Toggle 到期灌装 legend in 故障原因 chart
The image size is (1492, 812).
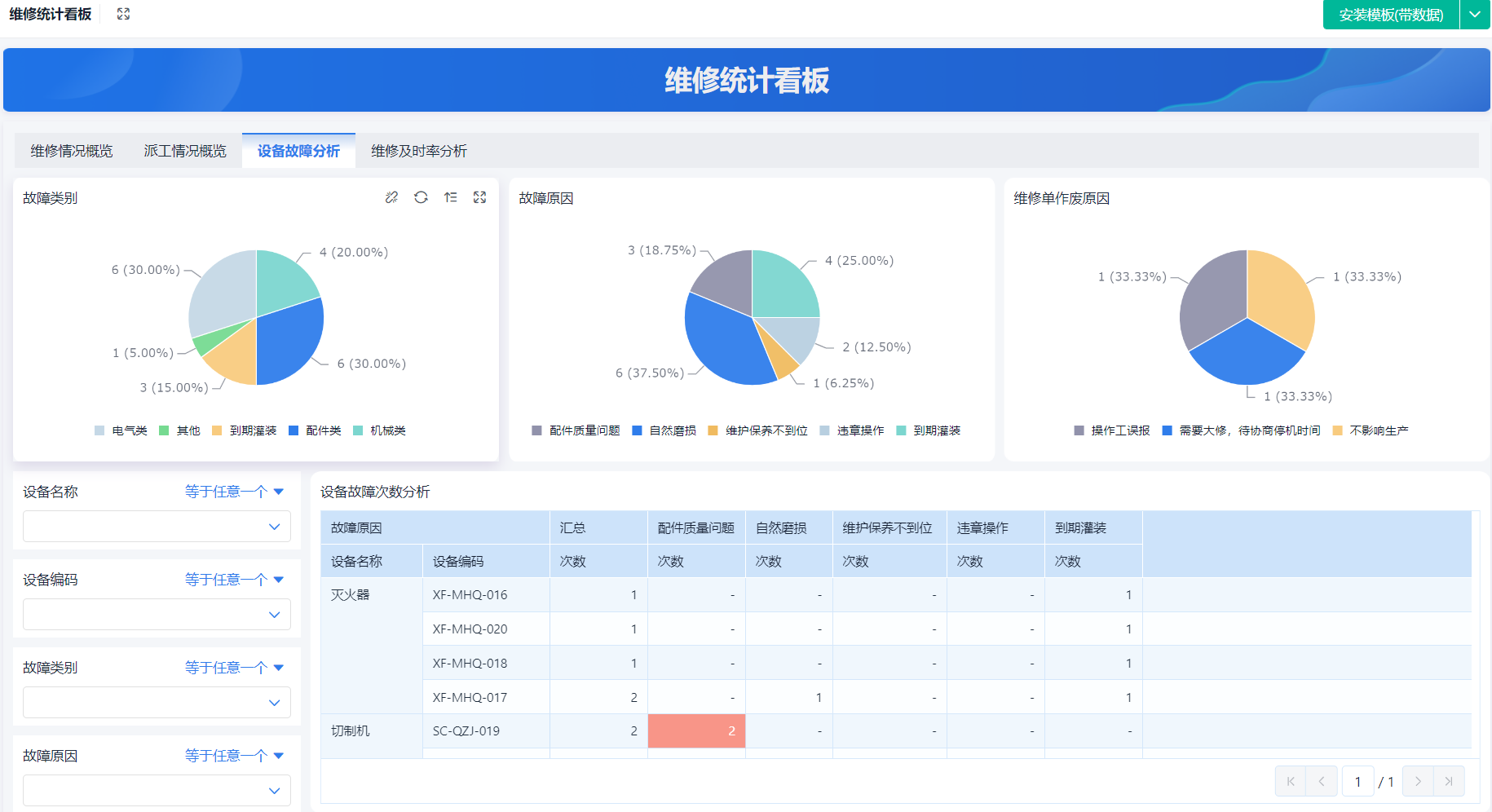point(929,430)
